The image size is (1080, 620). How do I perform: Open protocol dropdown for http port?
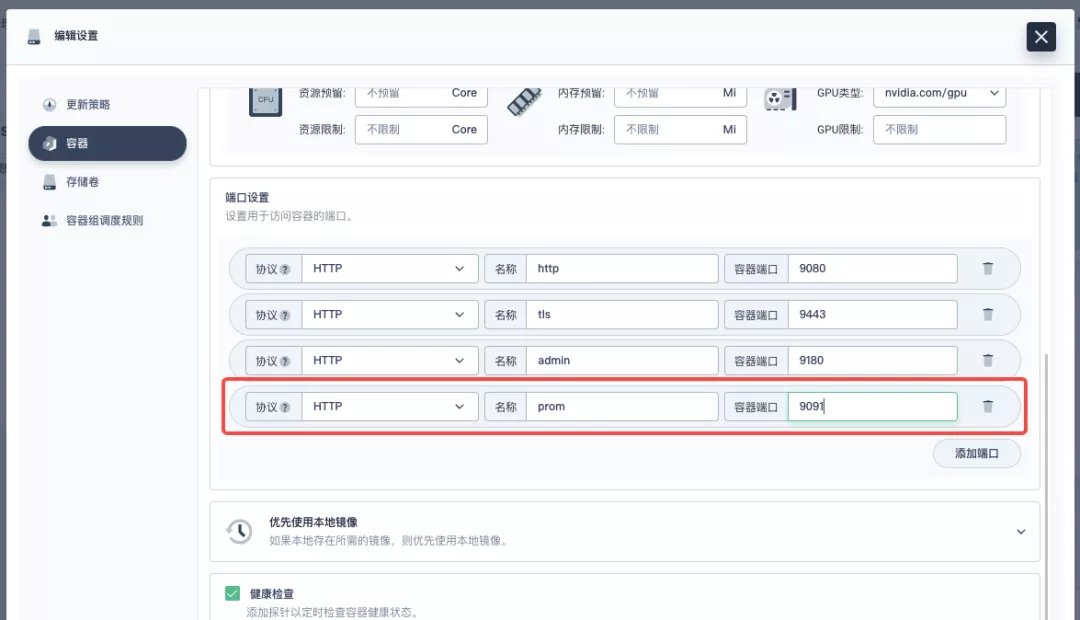(390, 269)
